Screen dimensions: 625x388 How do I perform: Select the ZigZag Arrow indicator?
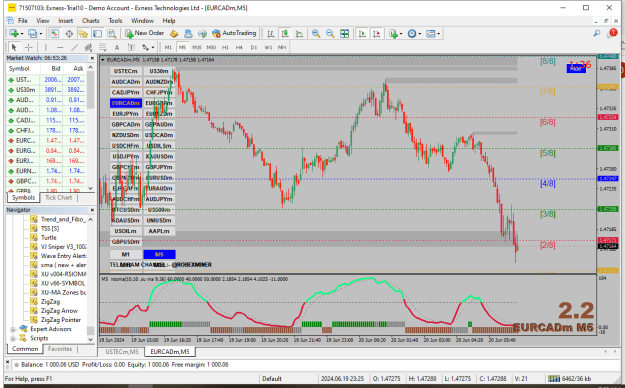(59, 311)
